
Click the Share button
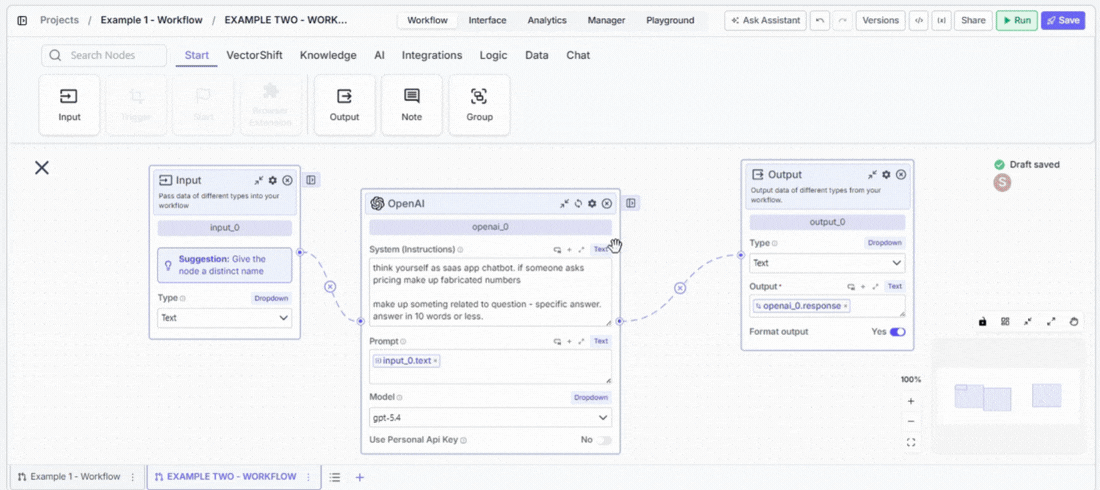pos(973,20)
